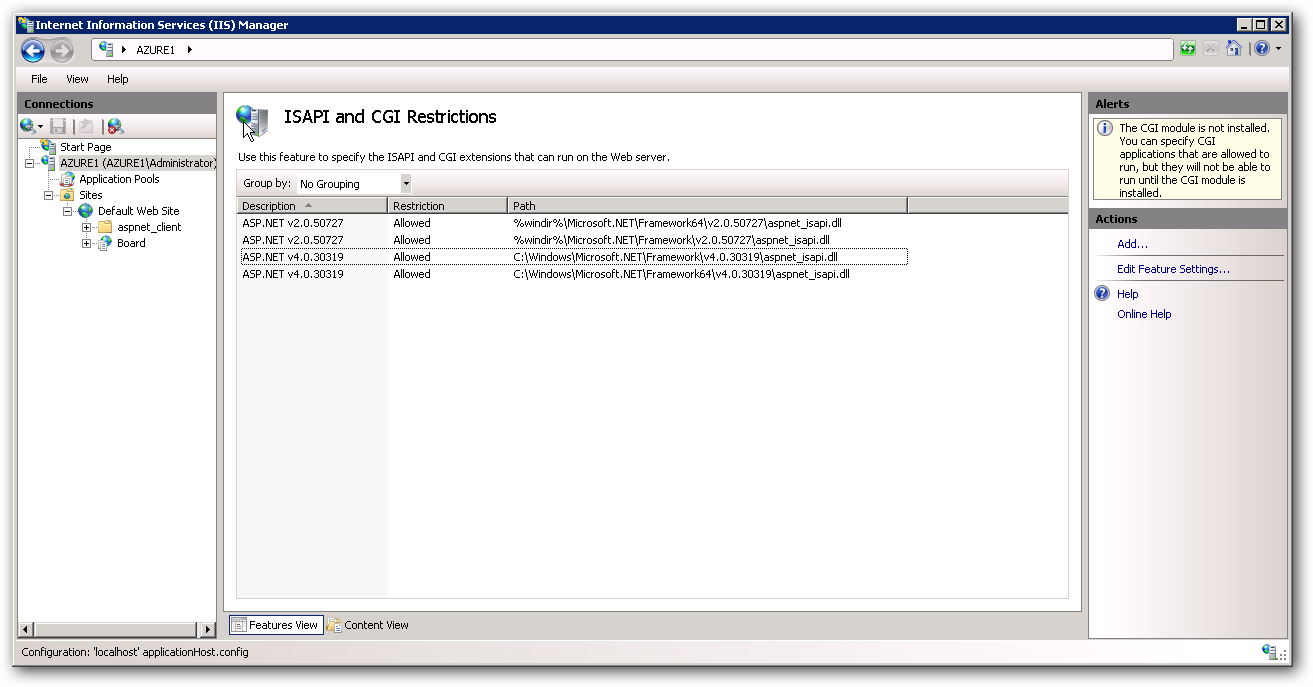Select the Sites node

[91, 195]
